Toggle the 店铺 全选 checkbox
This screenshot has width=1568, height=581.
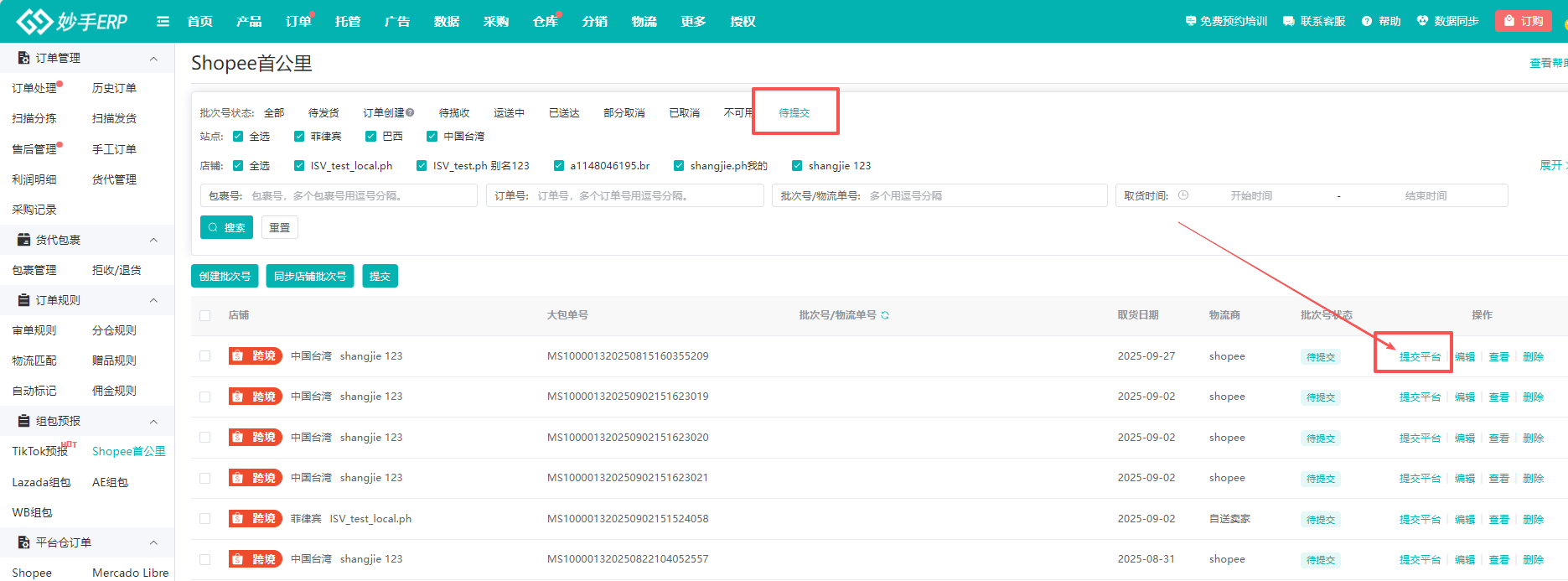tap(238, 165)
